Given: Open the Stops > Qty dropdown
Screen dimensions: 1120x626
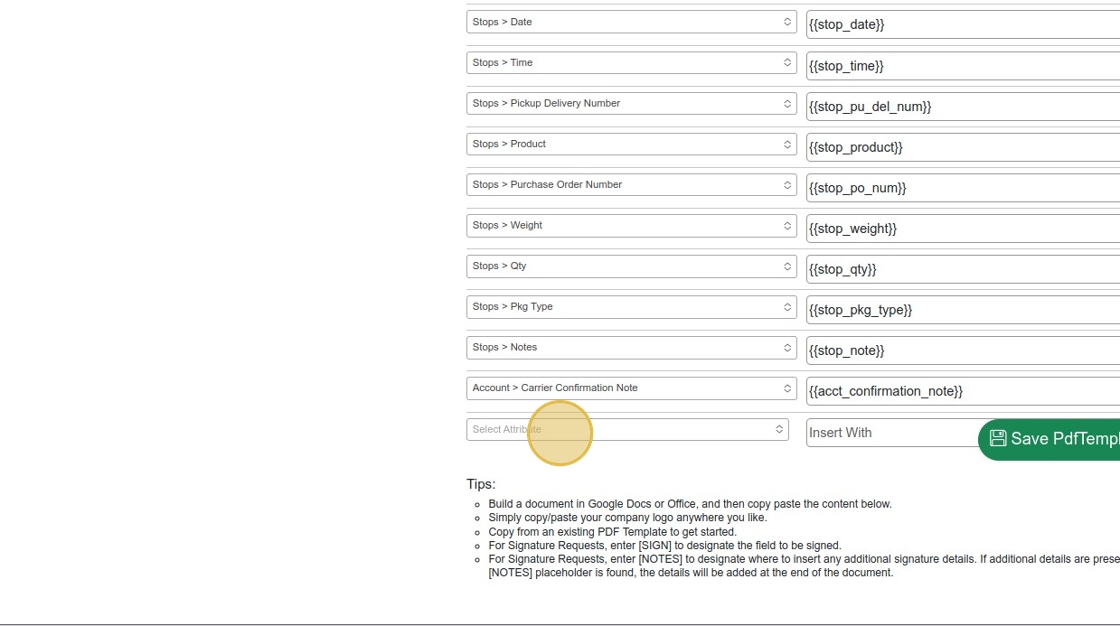Looking at the screenshot, I should pyautogui.click(x=631, y=266).
